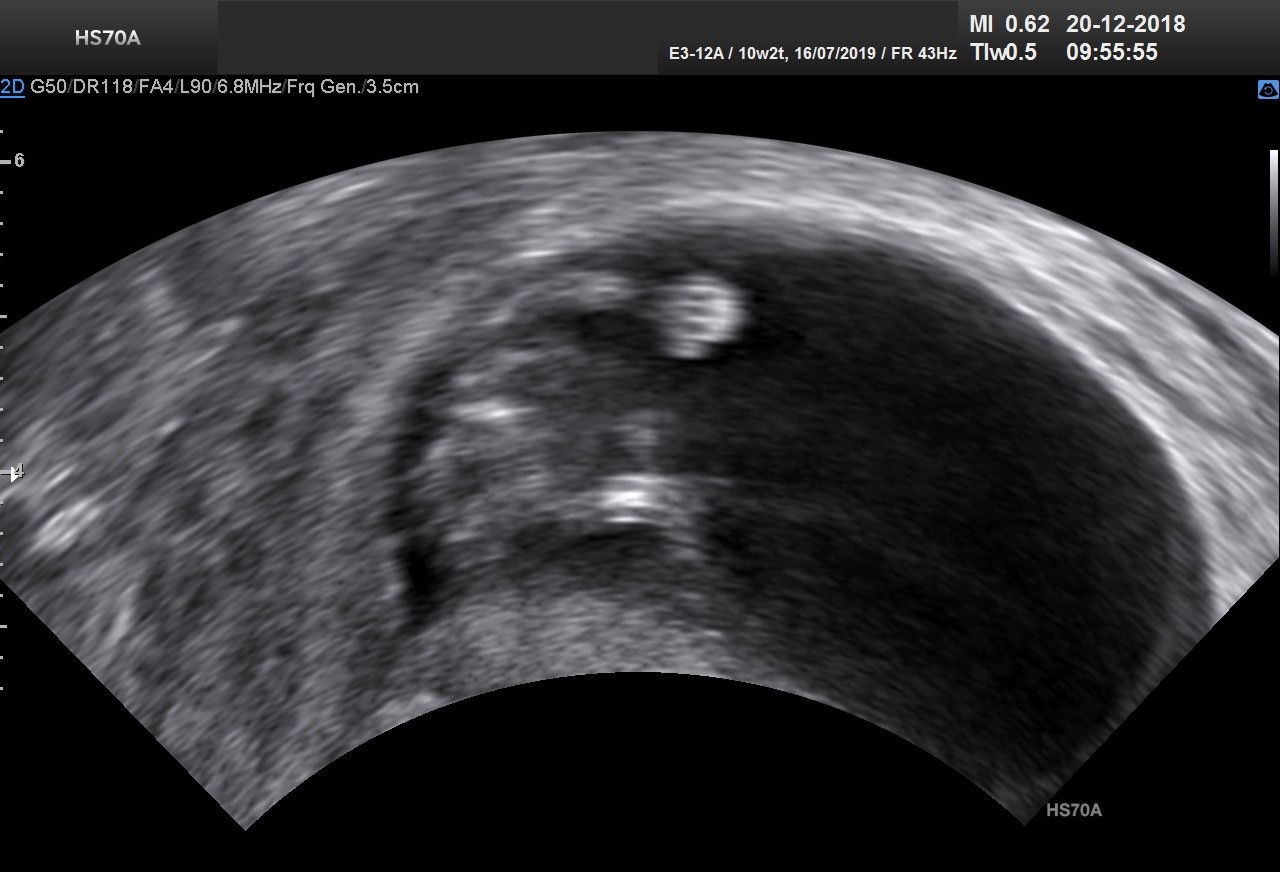Click the MI 0.62 indicator
Viewport: 1280px width, 872px height.
point(1008,24)
